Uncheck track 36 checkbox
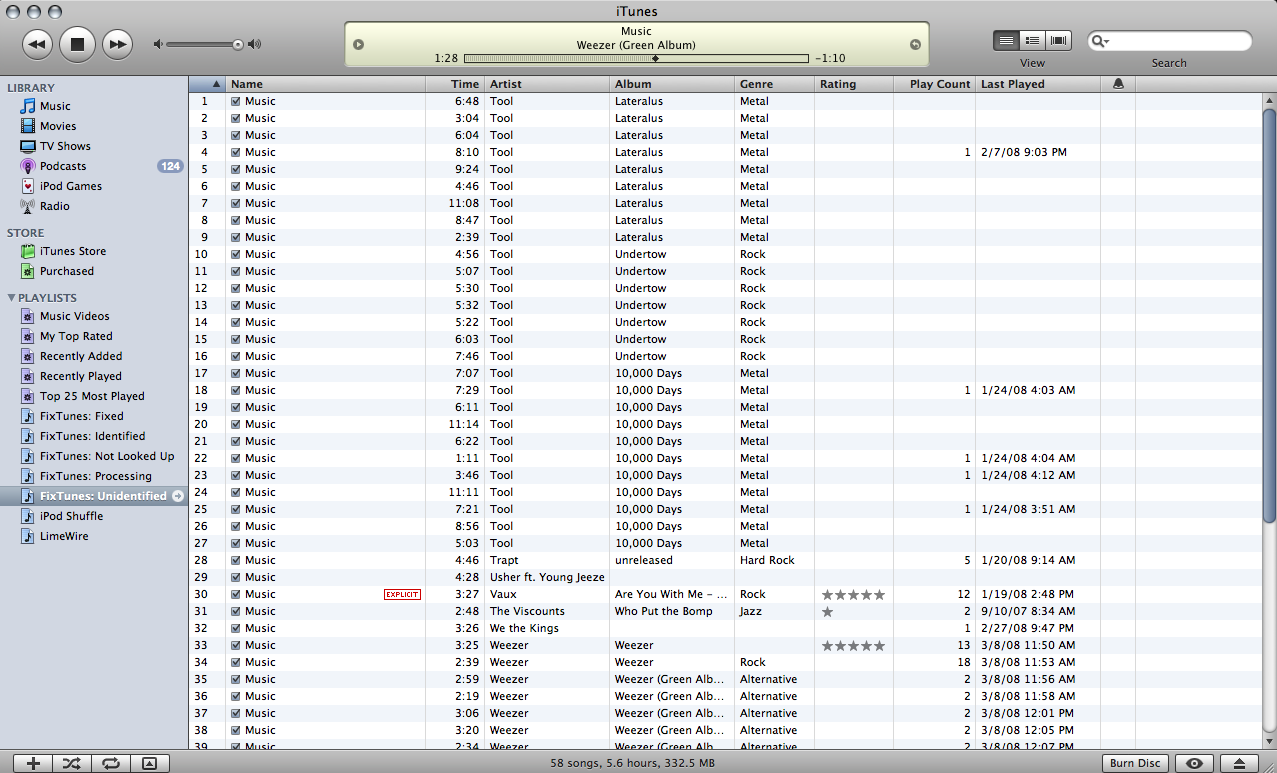Image resolution: width=1277 pixels, height=773 pixels. pyautogui.click(x=236, y=696)
